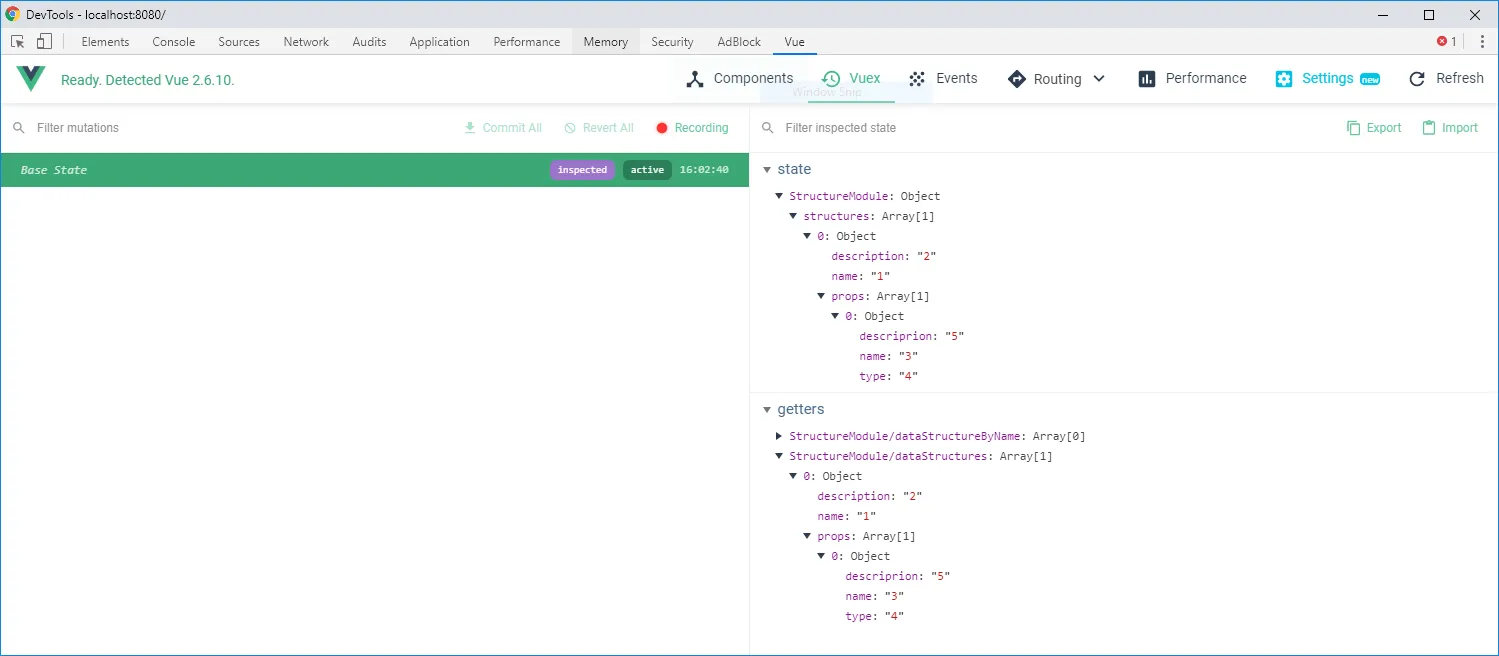Open the Vue Performance tab with chart icon
Screen dimensions: 1499x656
click(x=1193, y=79)
